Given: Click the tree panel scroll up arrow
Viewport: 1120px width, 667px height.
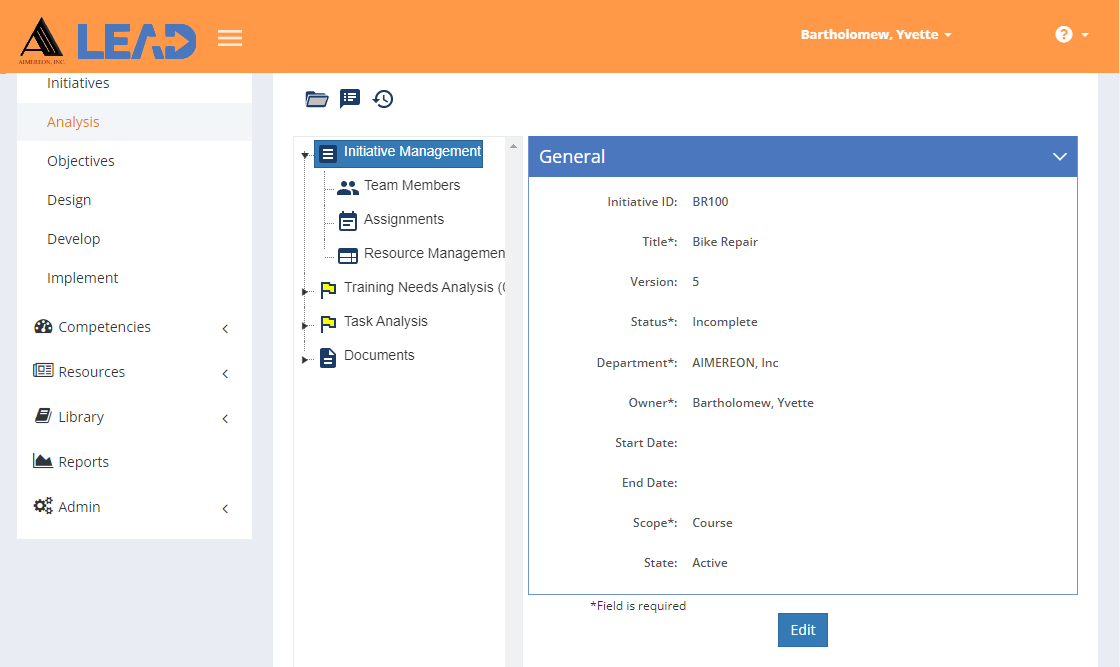Looking at the screenshot, I should click(513, 146).
